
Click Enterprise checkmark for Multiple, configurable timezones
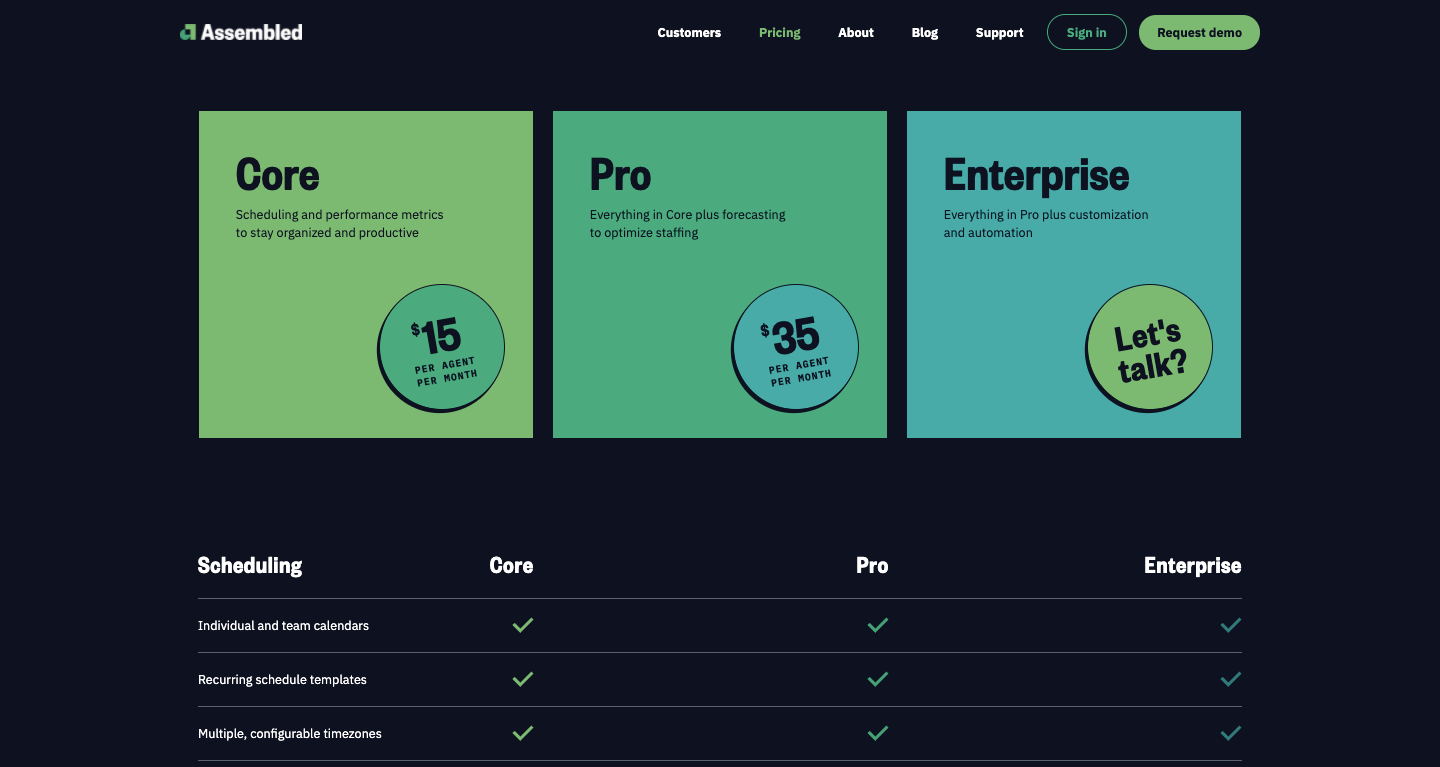[1231, 733]
